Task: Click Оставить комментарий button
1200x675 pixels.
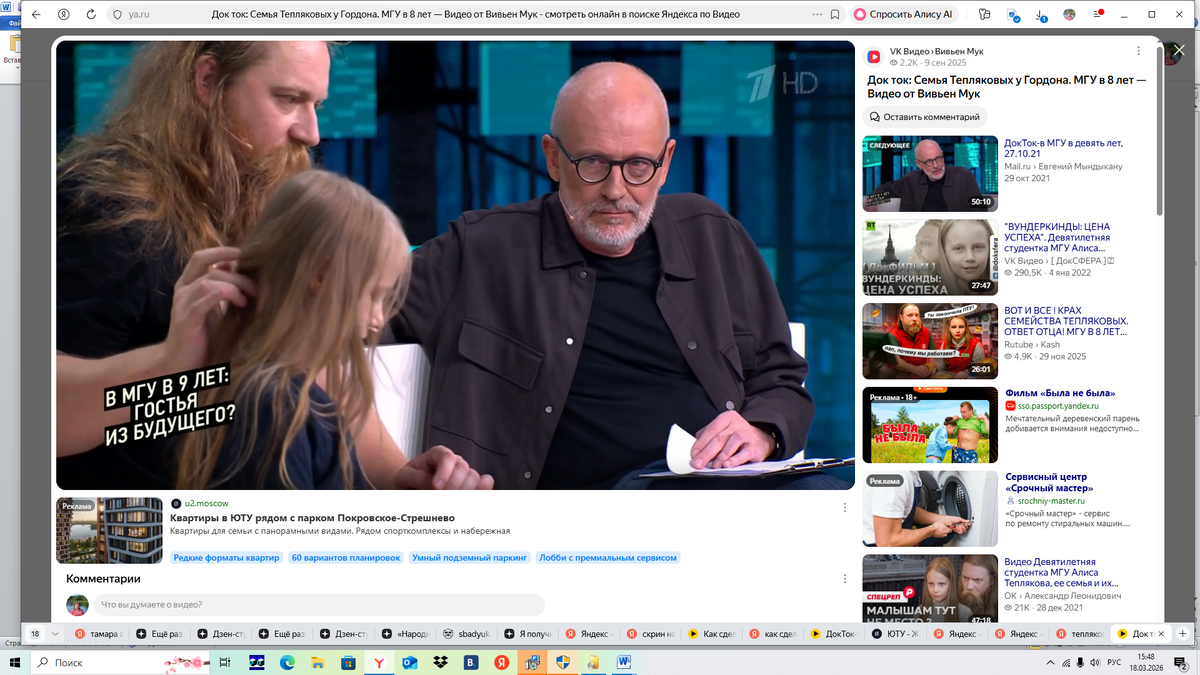Action: coord(925,117)
